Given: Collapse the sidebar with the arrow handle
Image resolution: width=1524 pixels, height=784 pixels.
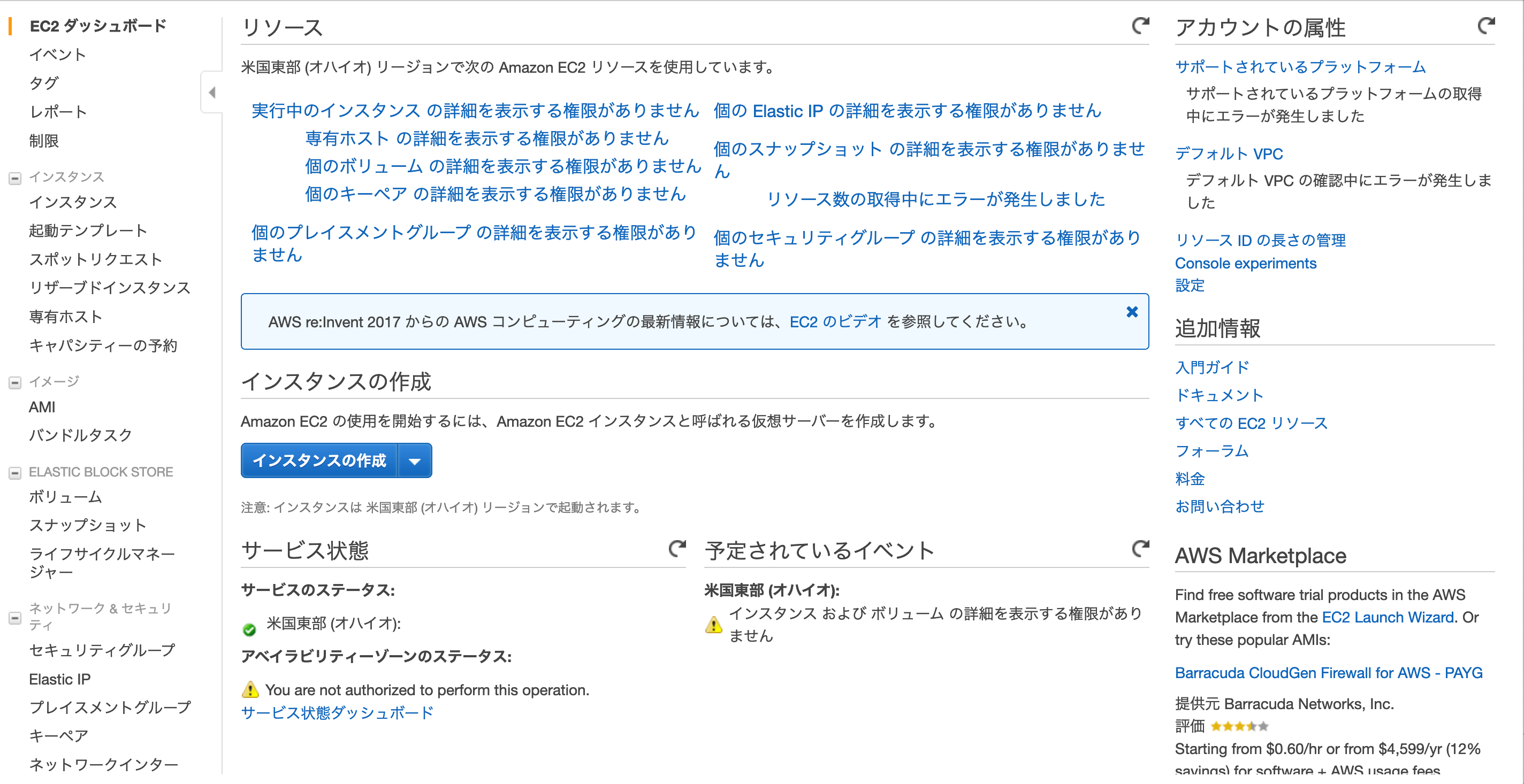Looking at the screenshot, I should pyautogui.click(x=212, y=91).
